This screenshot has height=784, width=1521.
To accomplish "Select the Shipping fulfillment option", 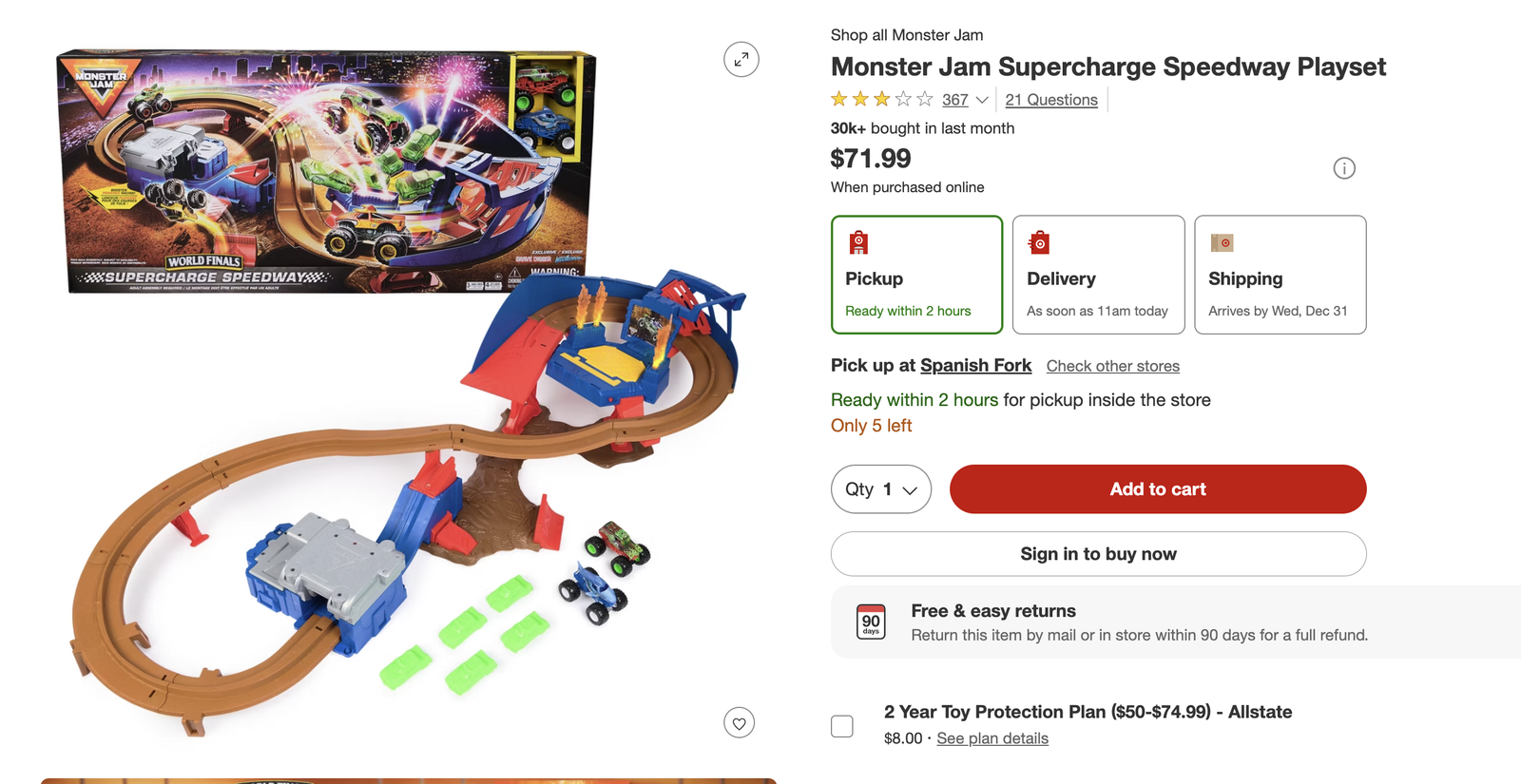I will (x=1280, y=275).
